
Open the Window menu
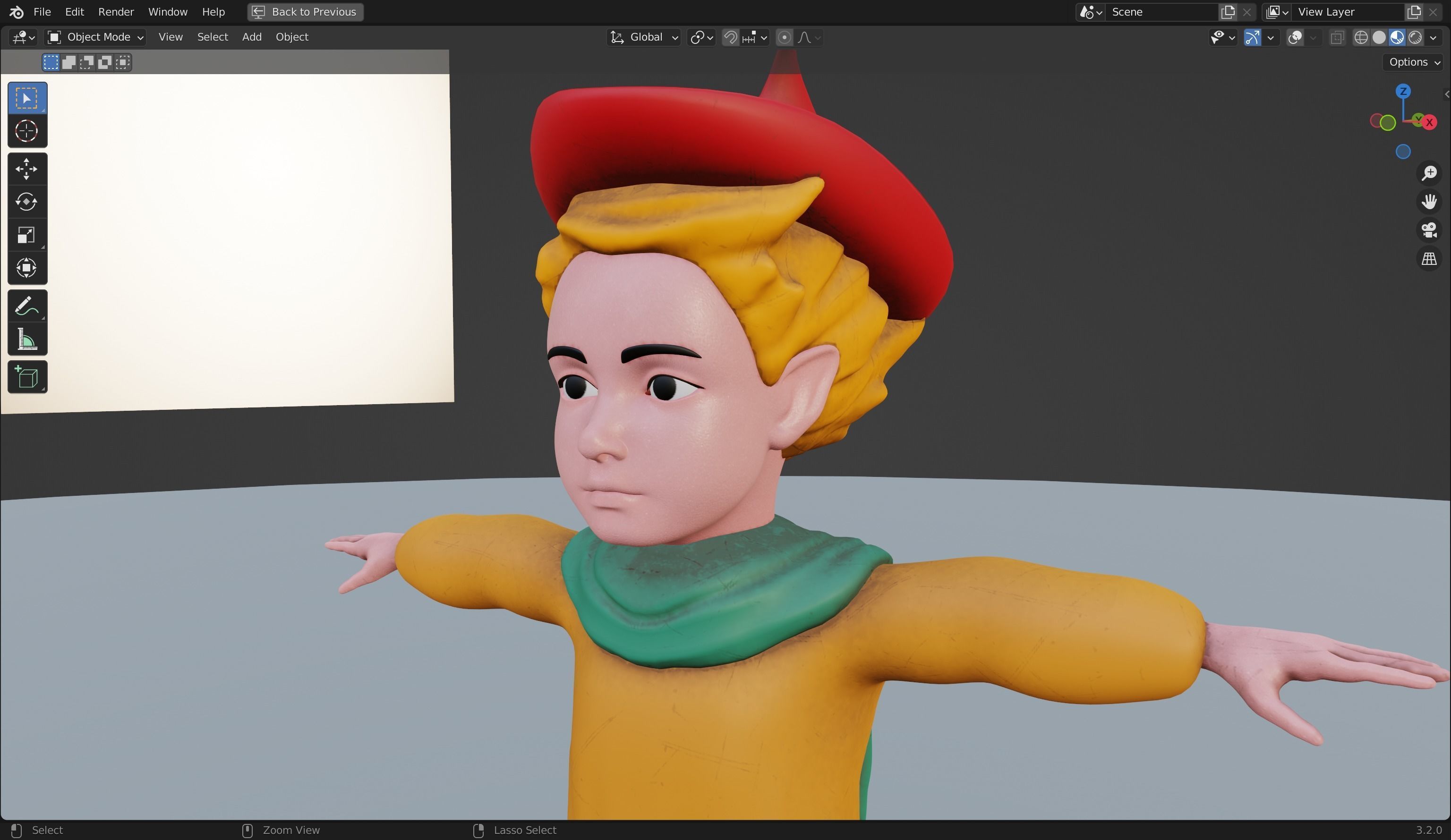[x=168, y=11]
